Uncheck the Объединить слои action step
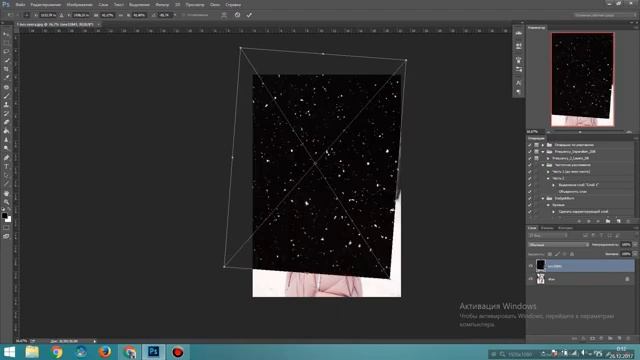 [x=530, y=191]
